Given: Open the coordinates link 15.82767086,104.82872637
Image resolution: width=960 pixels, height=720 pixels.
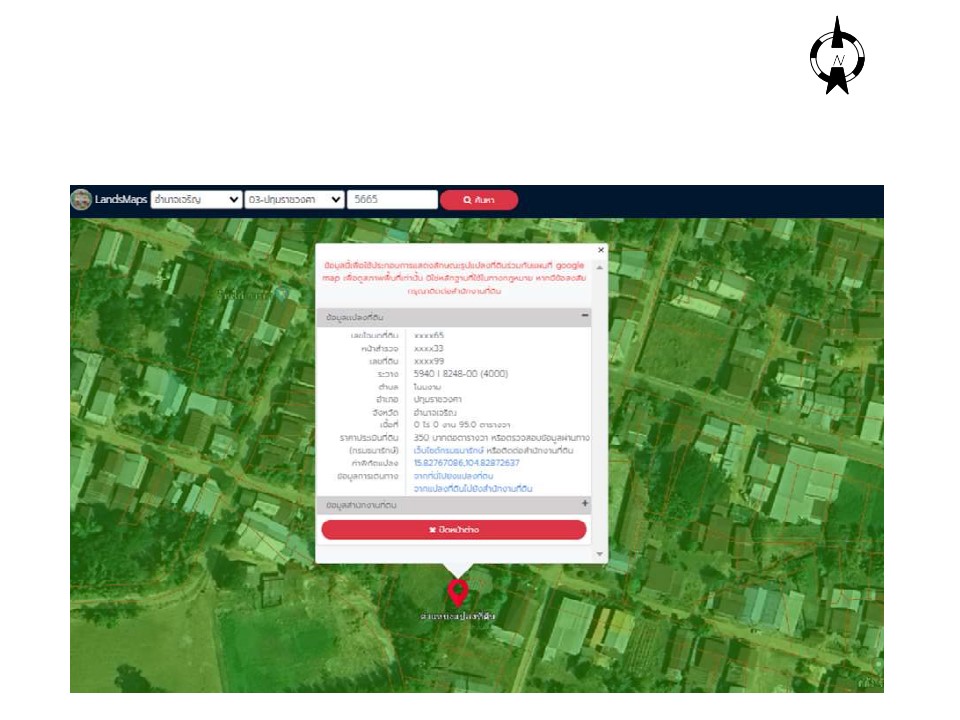Looking at the screenshot, I should pos(466,463).
